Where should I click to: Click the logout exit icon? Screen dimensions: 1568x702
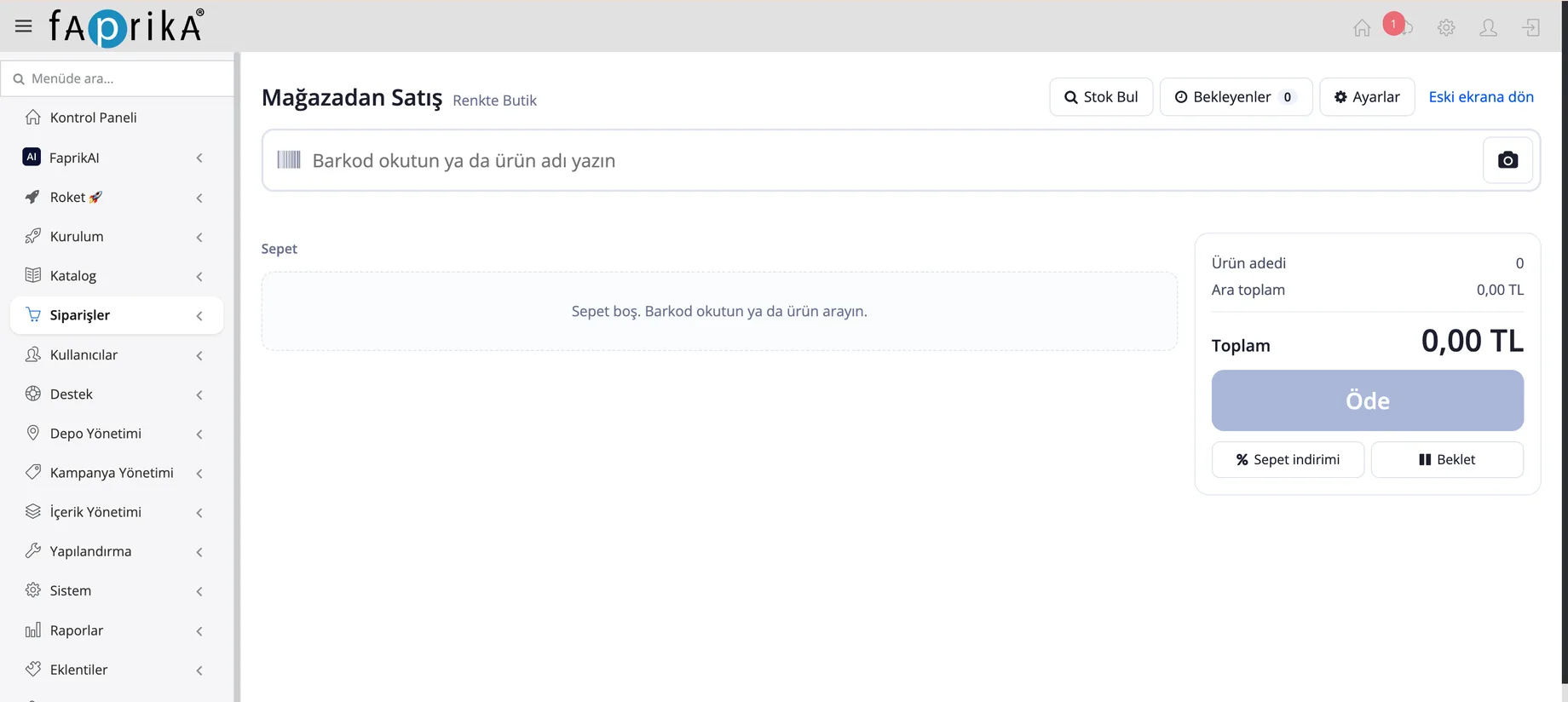click(1531, 28)
